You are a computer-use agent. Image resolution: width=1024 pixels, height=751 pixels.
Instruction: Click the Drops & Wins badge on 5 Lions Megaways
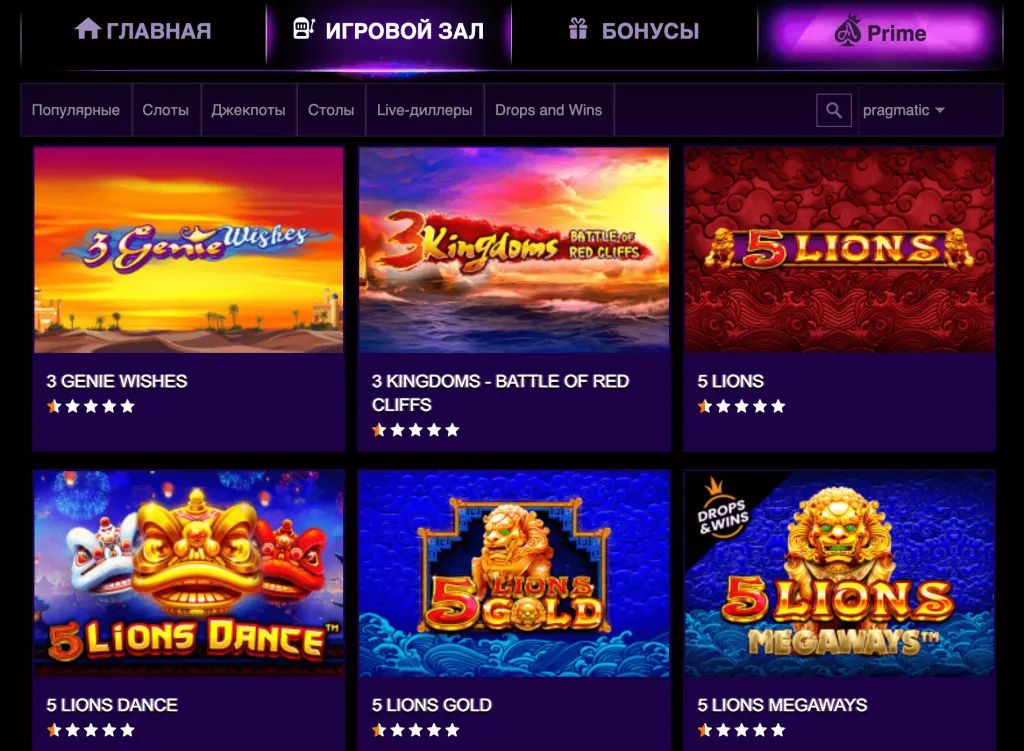tap(721, 509)
